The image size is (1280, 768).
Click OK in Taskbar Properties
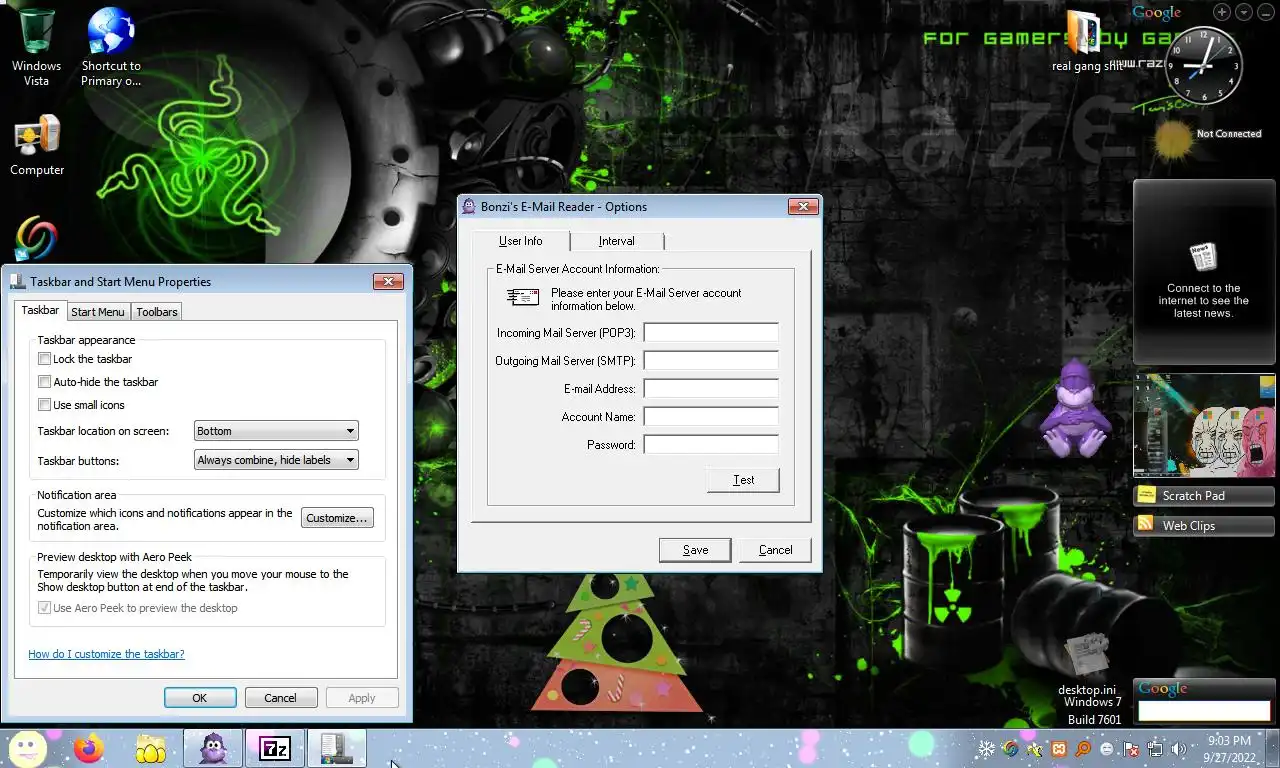click(x=200, y=698)
